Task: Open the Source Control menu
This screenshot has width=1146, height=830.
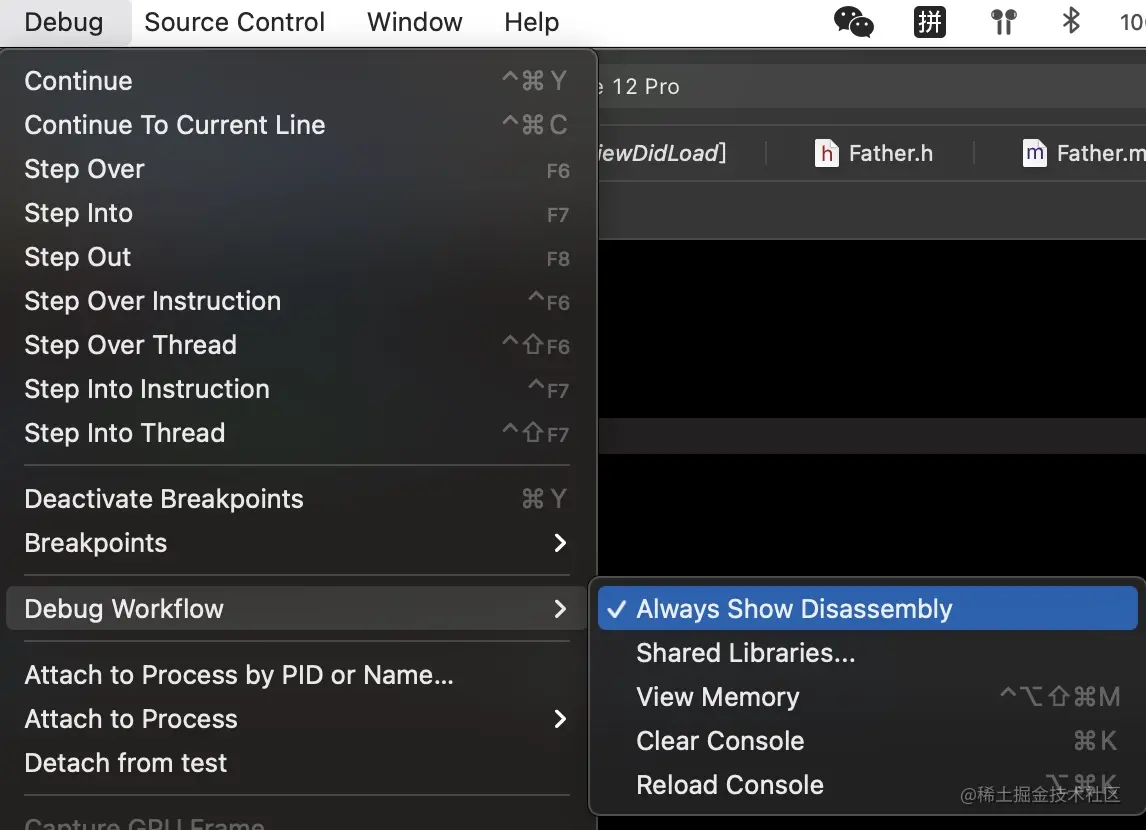Action: 234,22
